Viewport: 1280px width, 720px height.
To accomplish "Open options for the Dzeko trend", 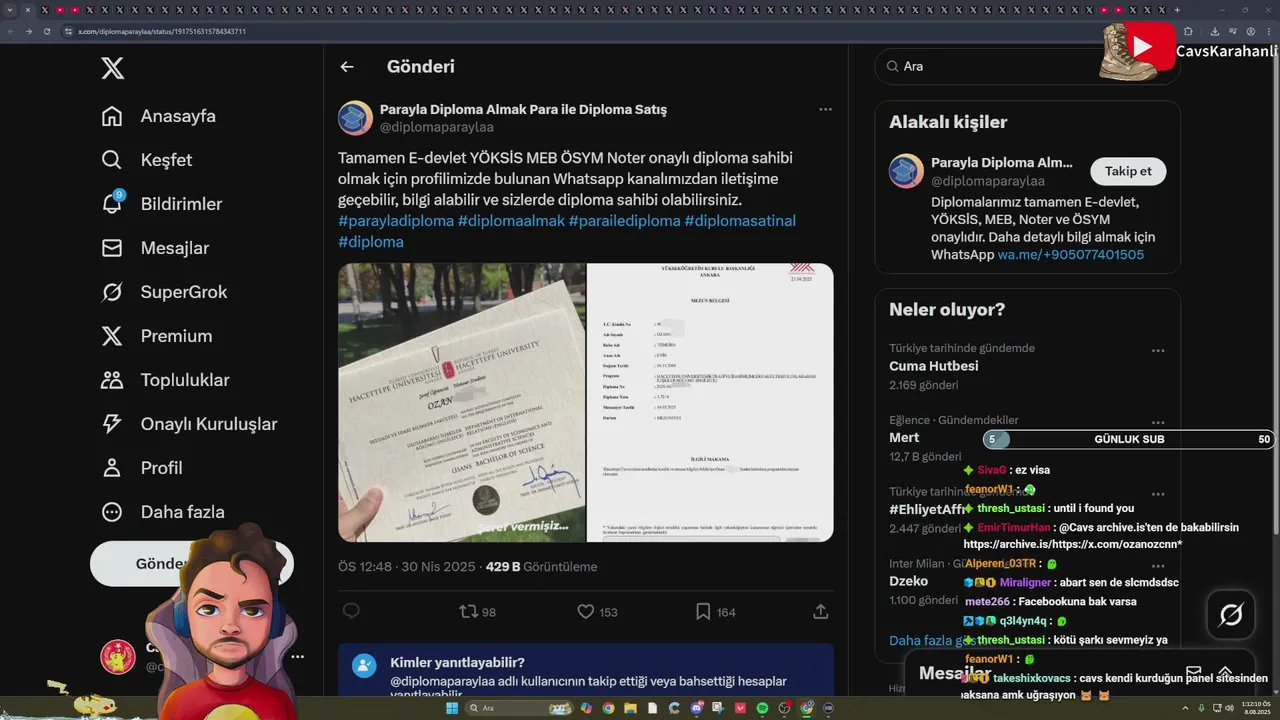I will coord(1158,566).
